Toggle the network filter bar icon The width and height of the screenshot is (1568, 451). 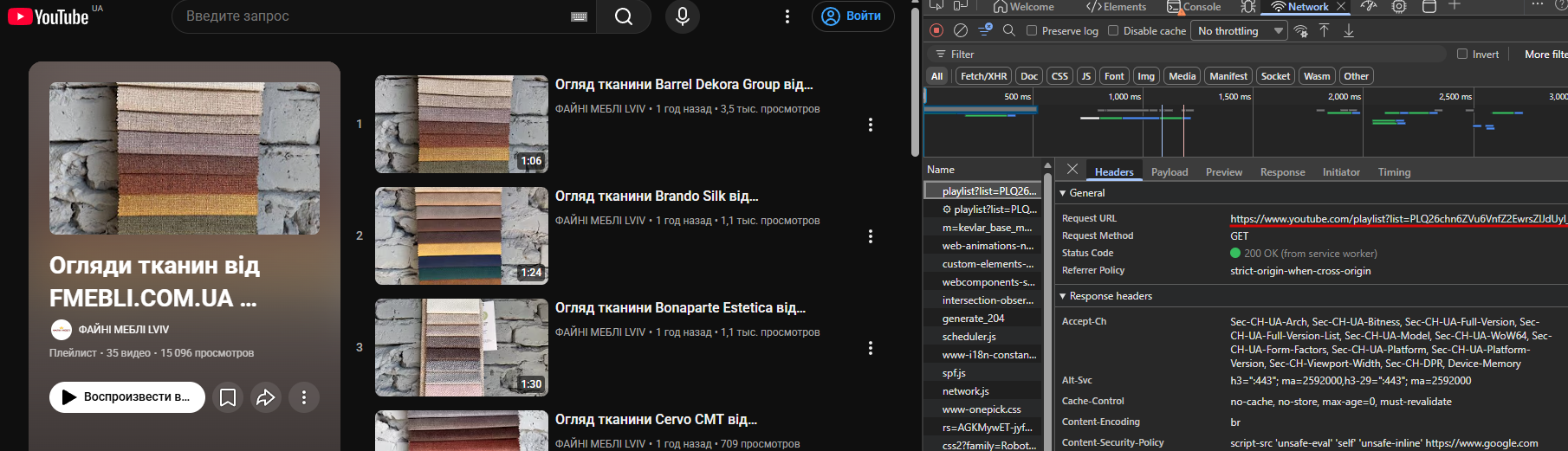(x=985, y=30)
